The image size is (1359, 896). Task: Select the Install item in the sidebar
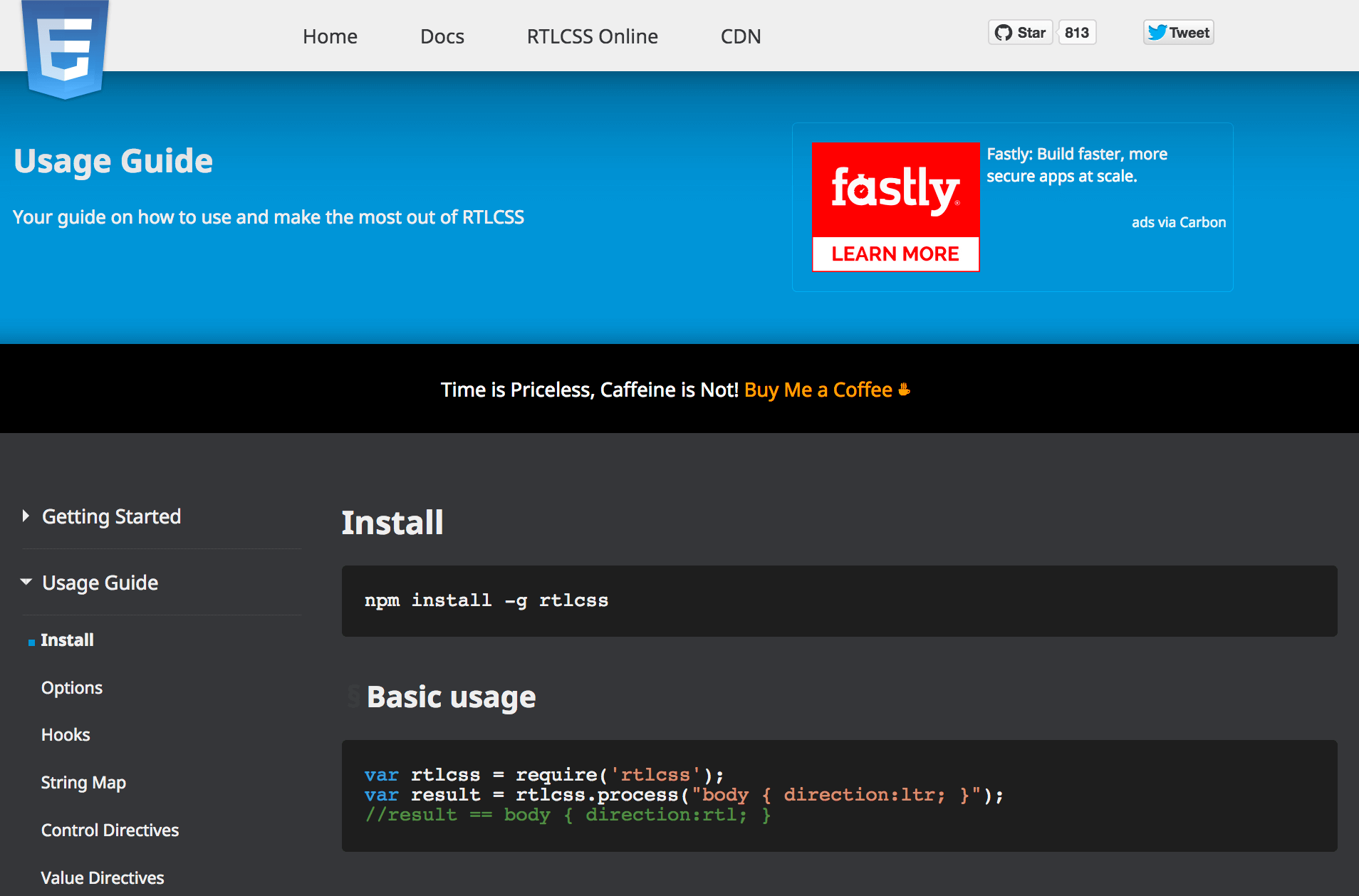68,640
